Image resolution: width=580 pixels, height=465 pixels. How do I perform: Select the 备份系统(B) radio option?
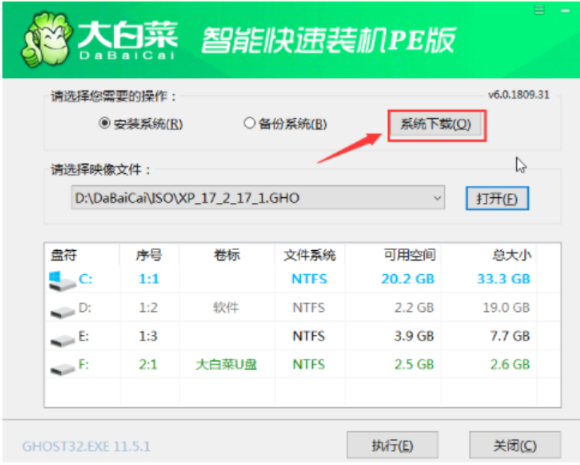click(286, 124)
